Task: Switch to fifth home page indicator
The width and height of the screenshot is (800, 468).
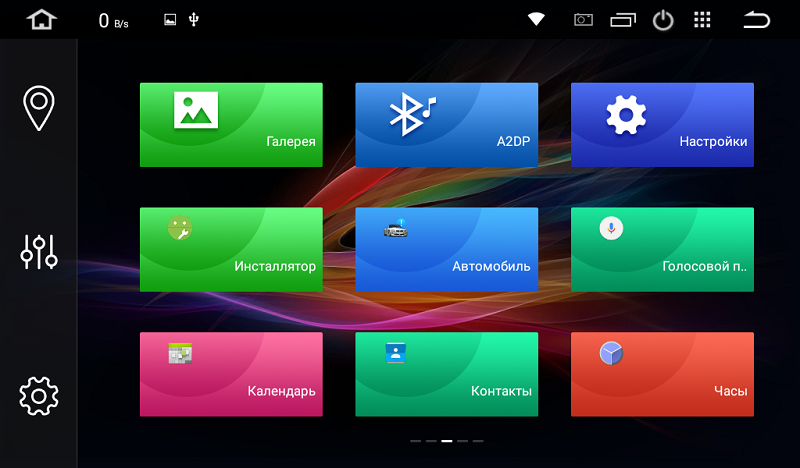Action: [x=478, y=441]
